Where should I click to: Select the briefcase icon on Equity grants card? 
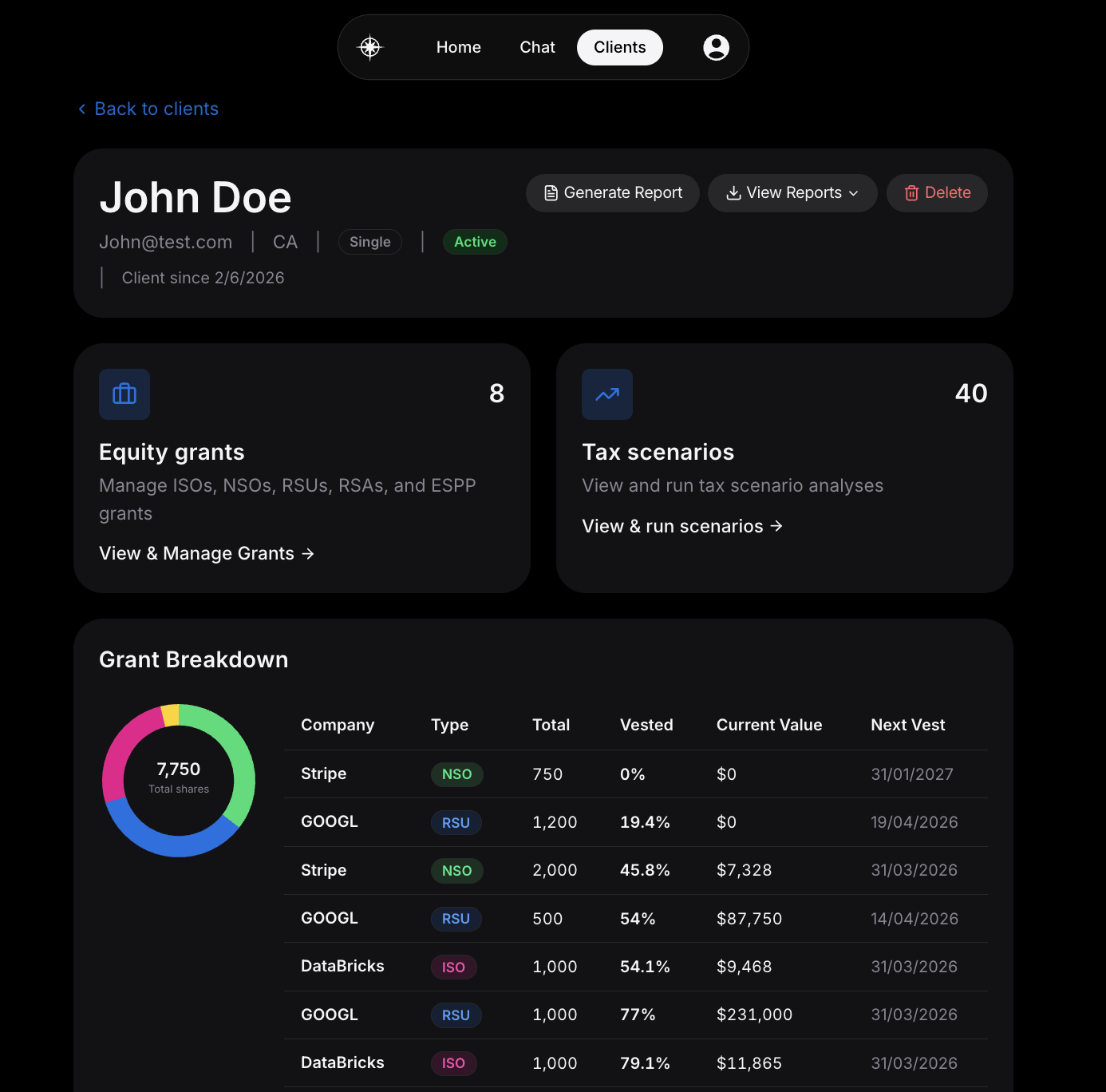[x=124, y=394]
